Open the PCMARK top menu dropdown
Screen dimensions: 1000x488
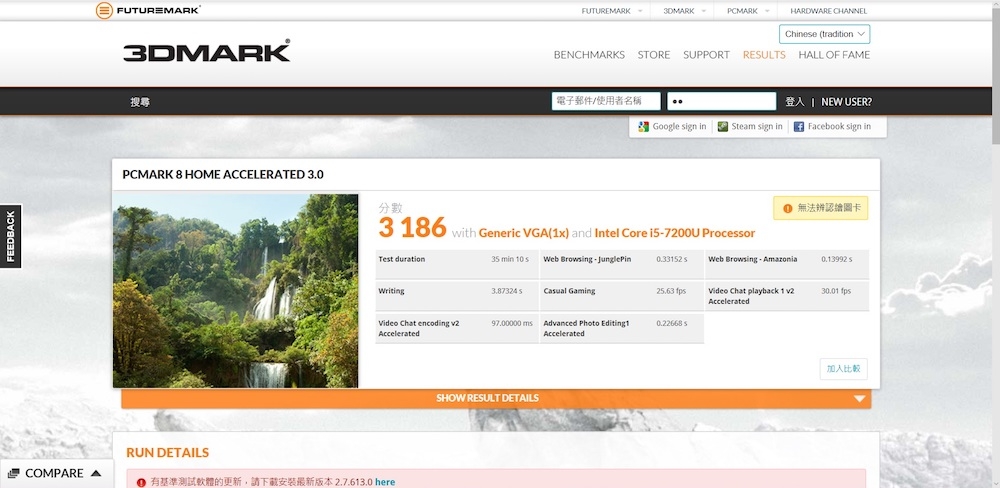[x=748, y=11]
